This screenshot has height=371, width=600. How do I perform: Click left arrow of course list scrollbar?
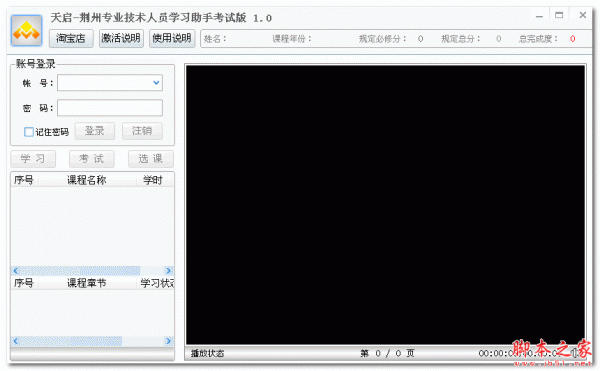[x=15, y=271]
